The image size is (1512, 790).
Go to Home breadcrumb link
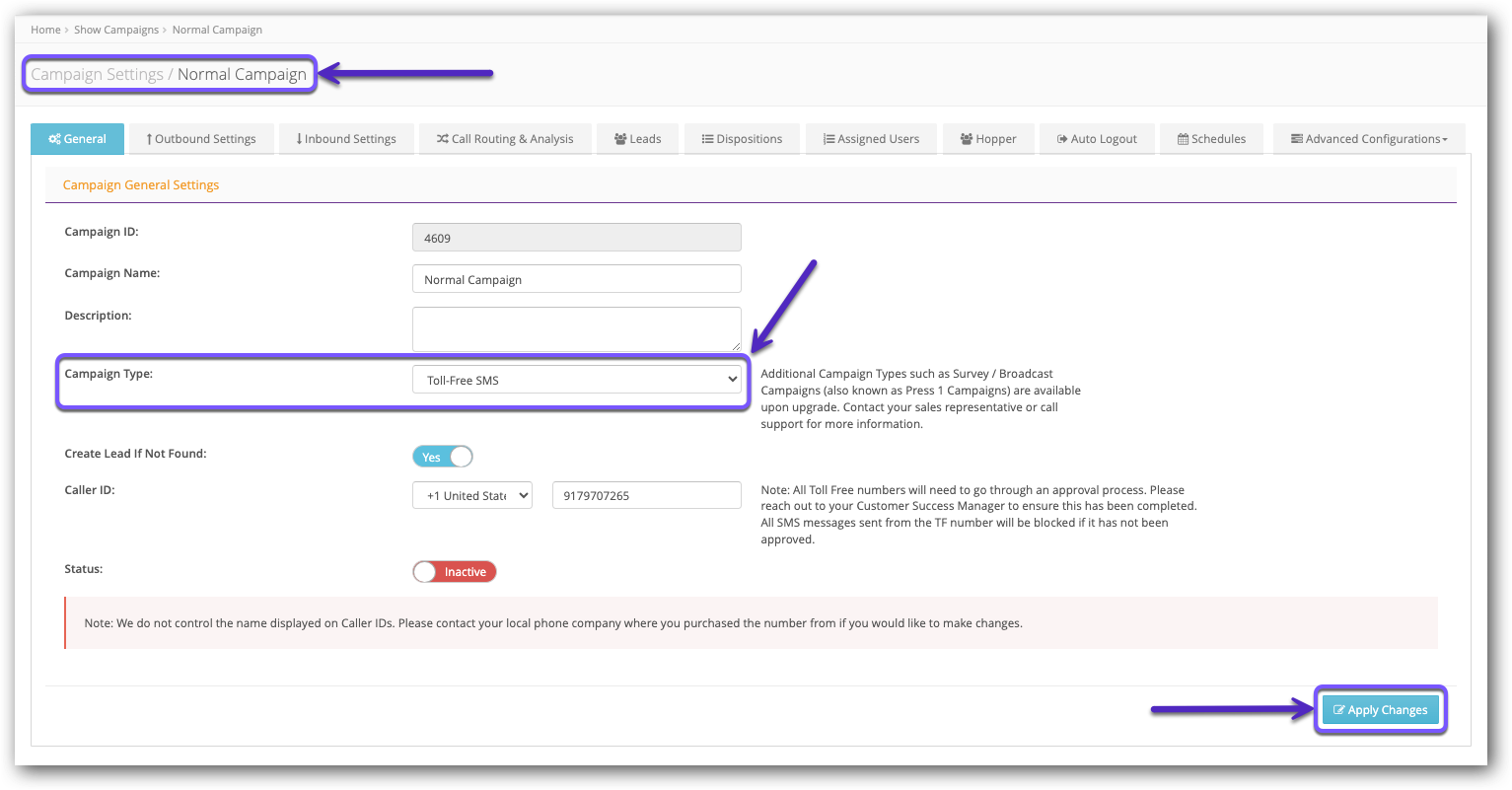45,30
